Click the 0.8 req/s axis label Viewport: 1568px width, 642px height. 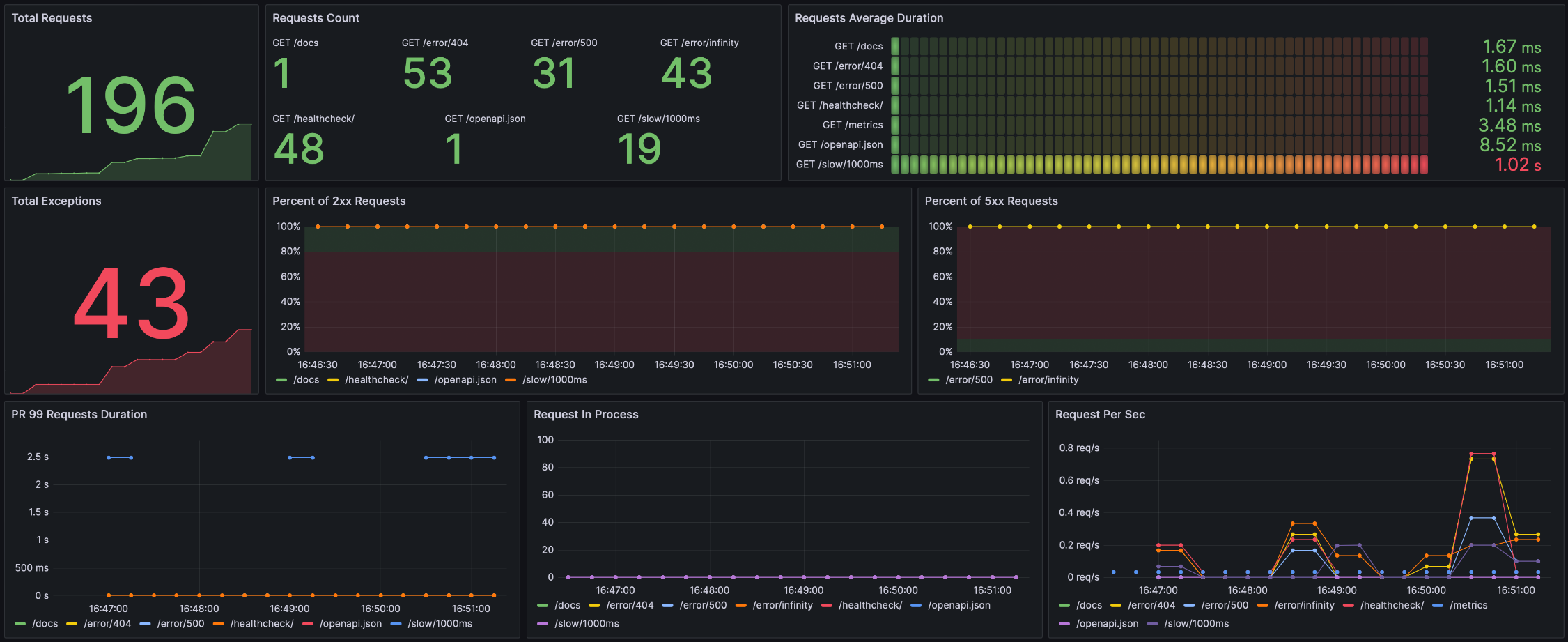coord(1079,448)
